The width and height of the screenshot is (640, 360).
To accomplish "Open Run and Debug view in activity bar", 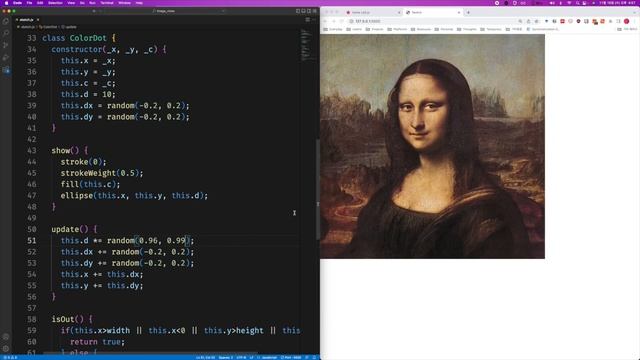I will point(6,58).
